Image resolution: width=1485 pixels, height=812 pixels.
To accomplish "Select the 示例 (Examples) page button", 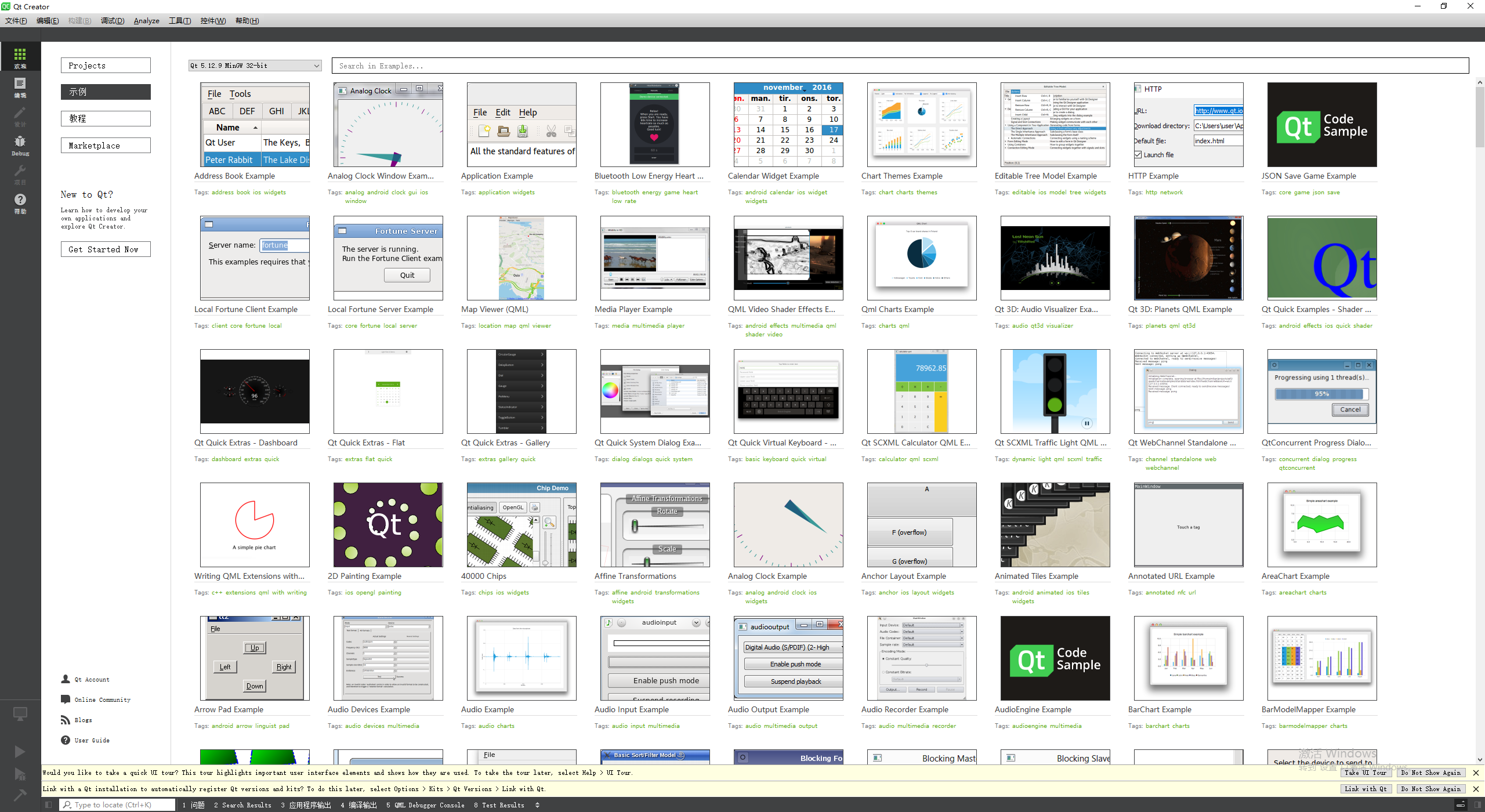I will (x=106, y=92).
